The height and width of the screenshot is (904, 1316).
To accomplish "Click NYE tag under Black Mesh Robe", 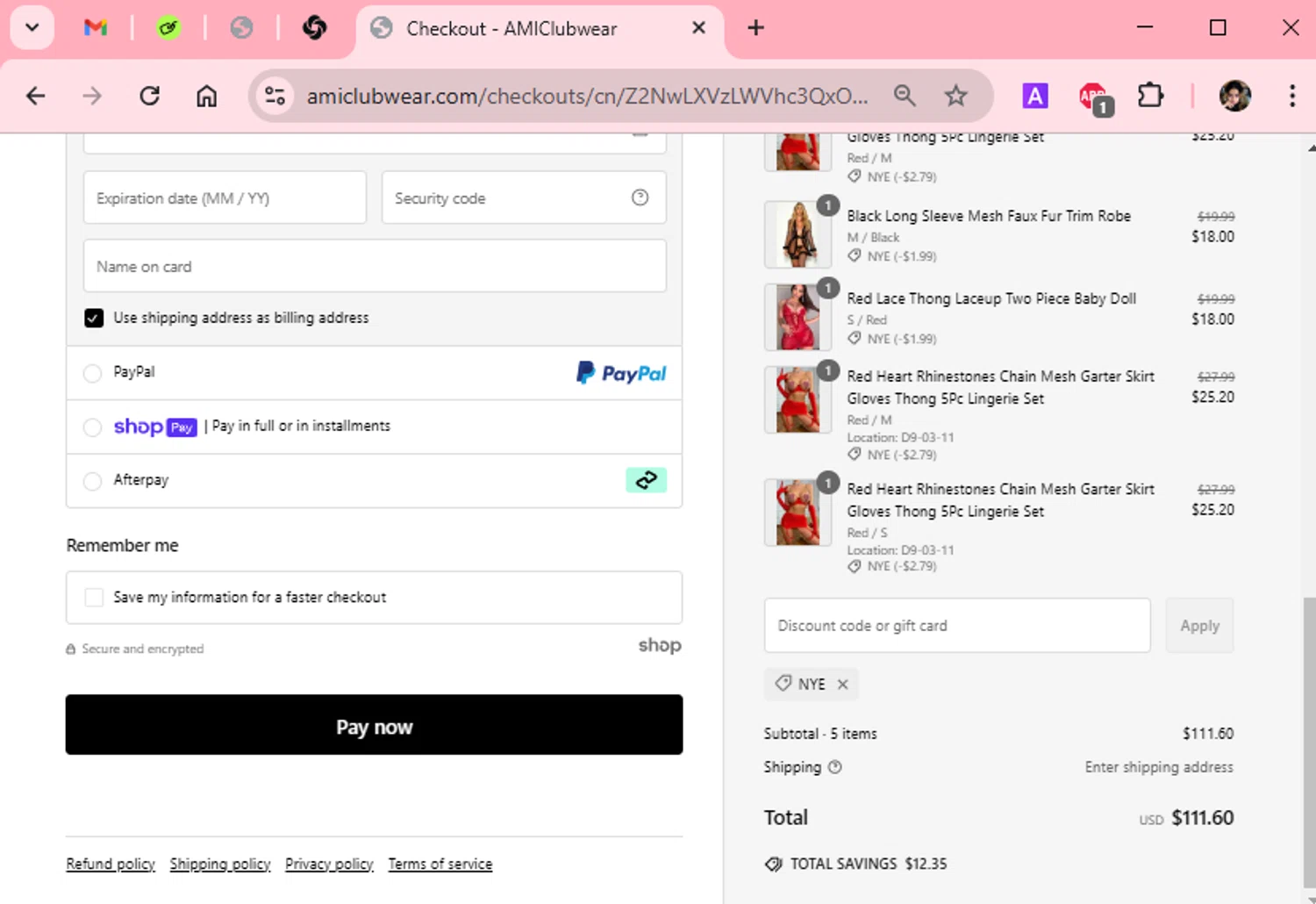I will coord(892,256).
